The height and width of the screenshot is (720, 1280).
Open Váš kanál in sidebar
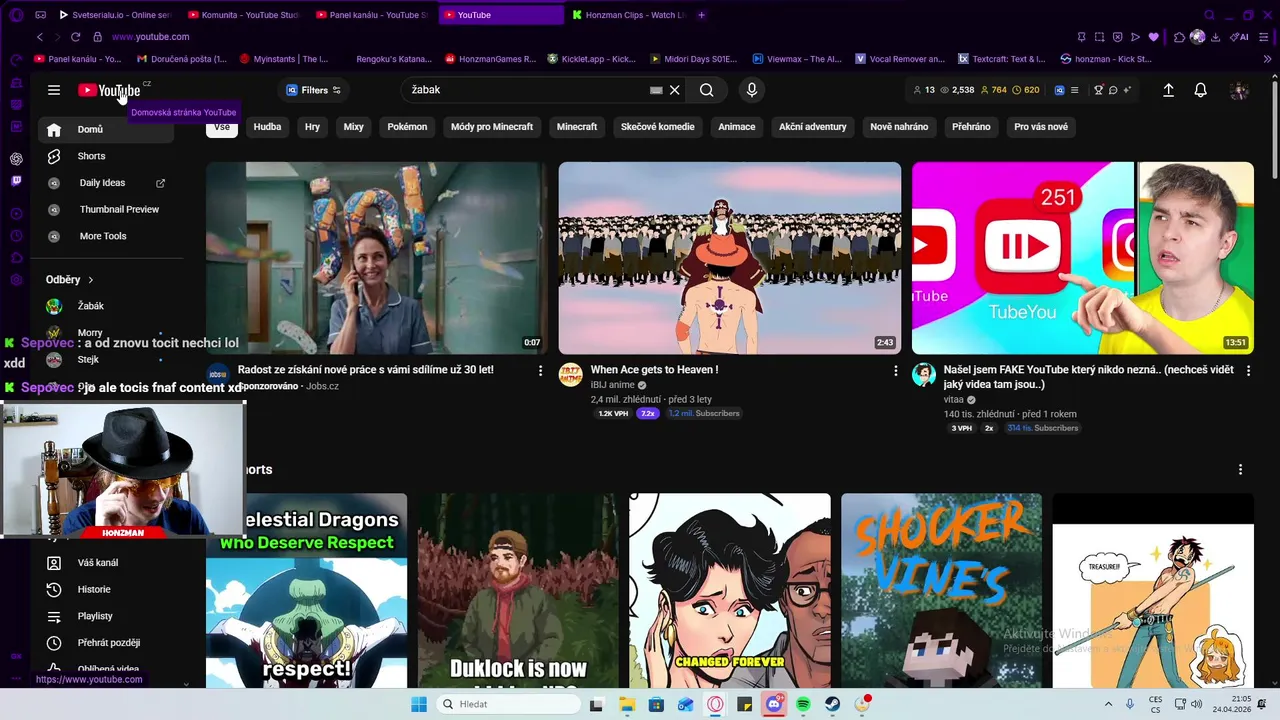pos(106,563)
